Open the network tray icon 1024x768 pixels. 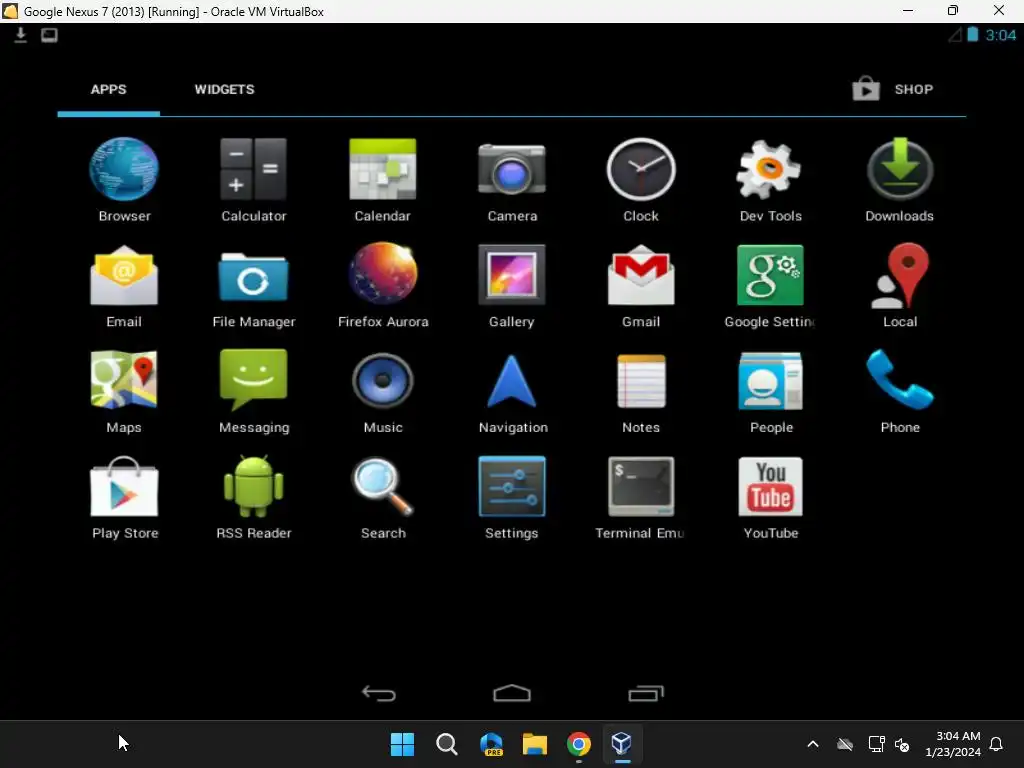(x=876, y=744)
